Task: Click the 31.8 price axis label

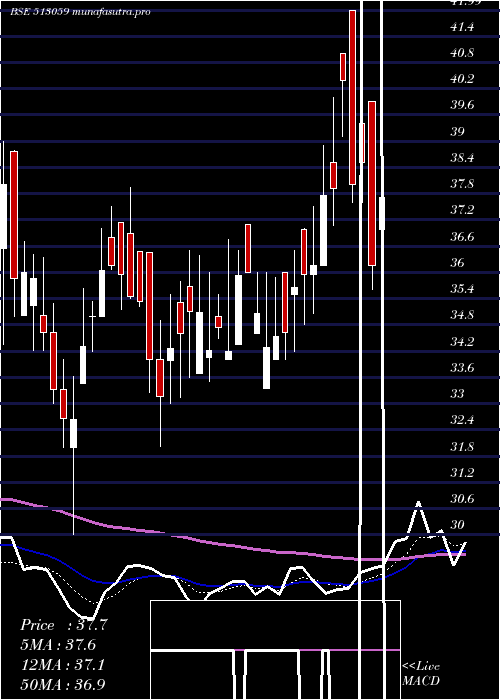Action: click(x=462, y=447)
